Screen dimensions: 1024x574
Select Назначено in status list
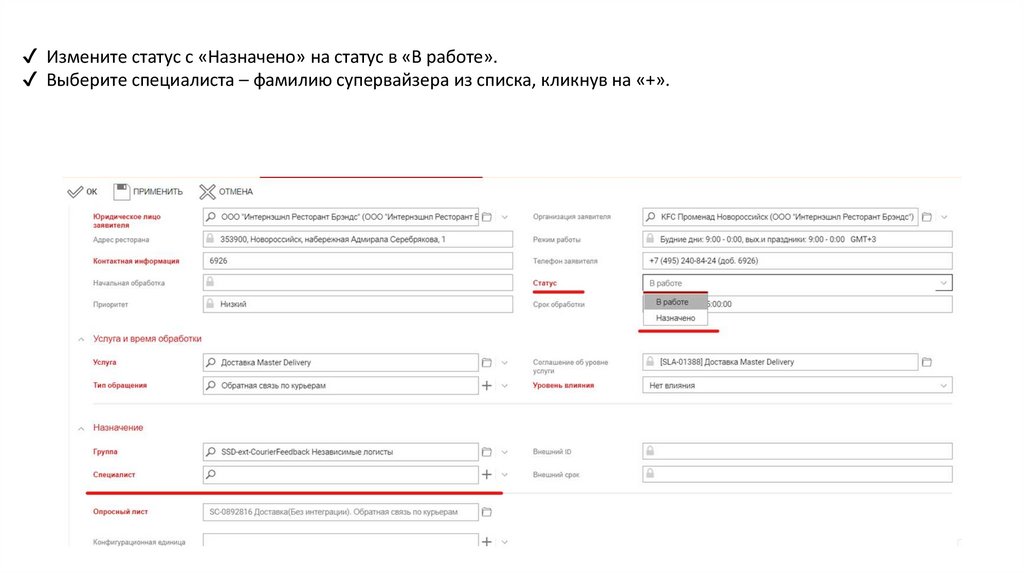pos(675,318)
